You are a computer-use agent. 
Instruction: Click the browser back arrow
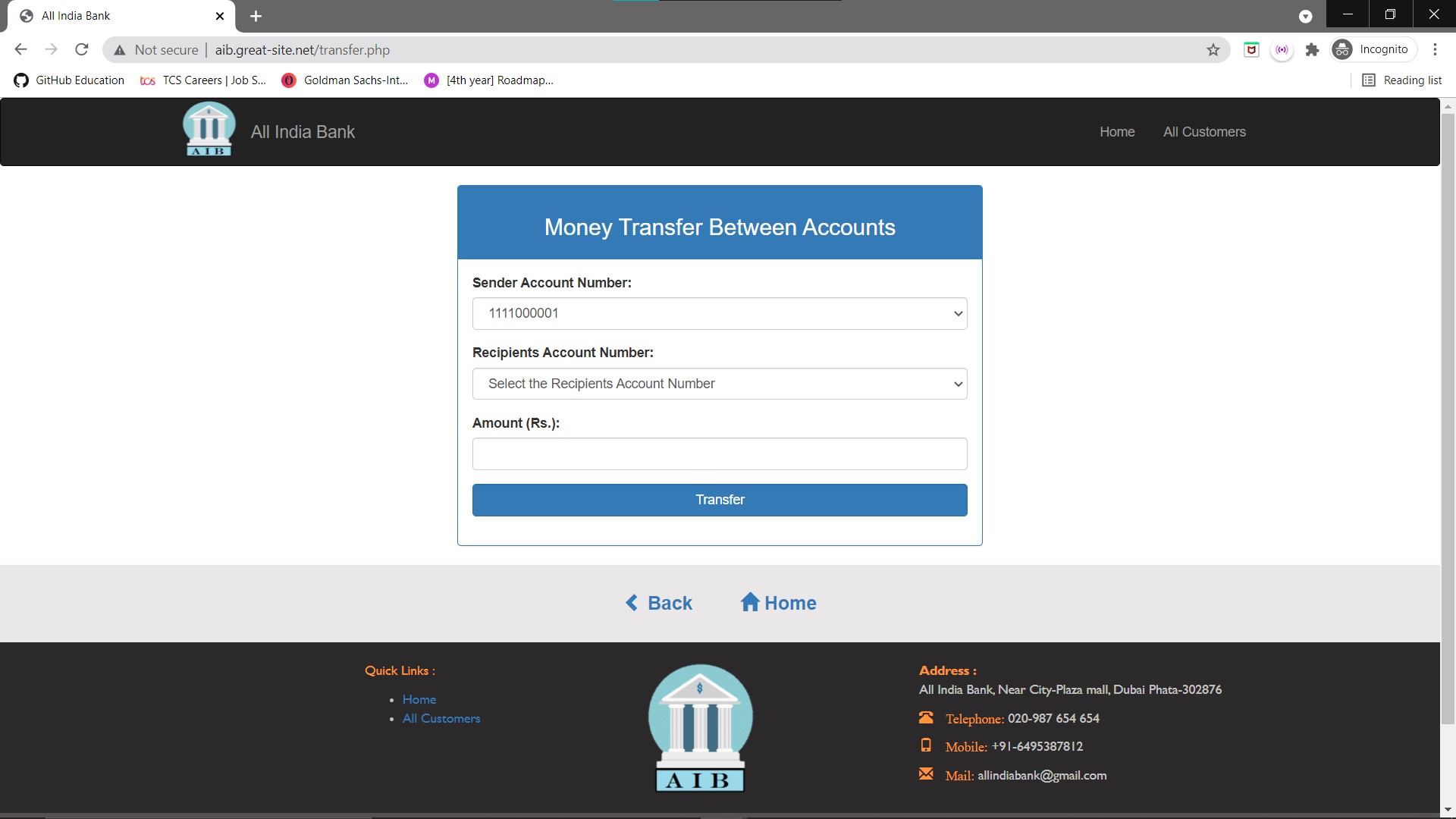point(20,49)
